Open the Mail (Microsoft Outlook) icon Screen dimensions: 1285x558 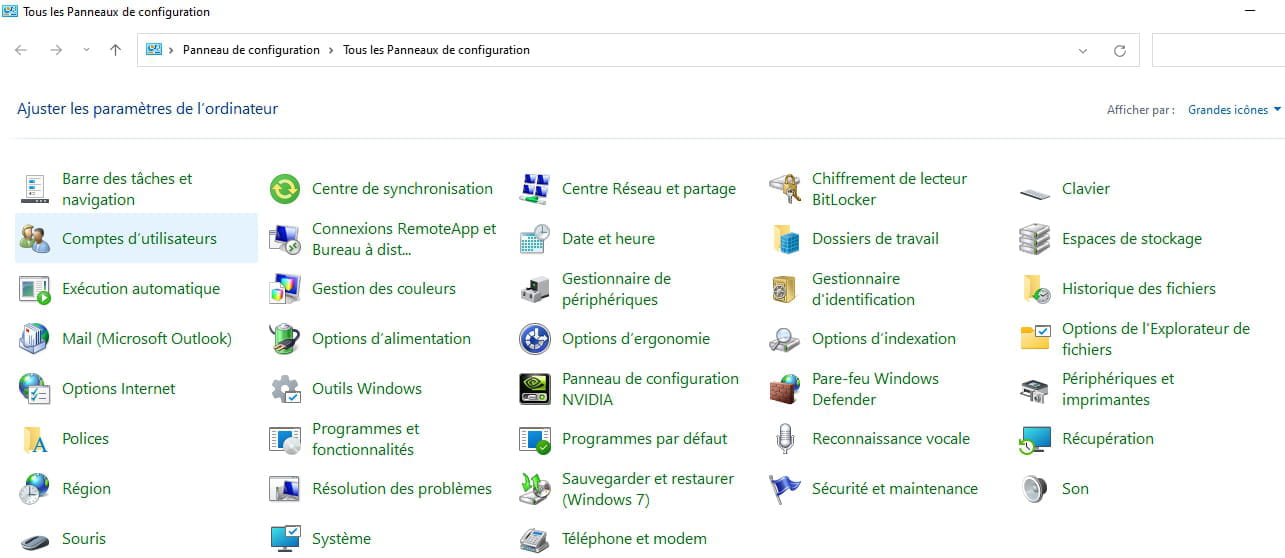pyautogui.click(x=35, y=339)
